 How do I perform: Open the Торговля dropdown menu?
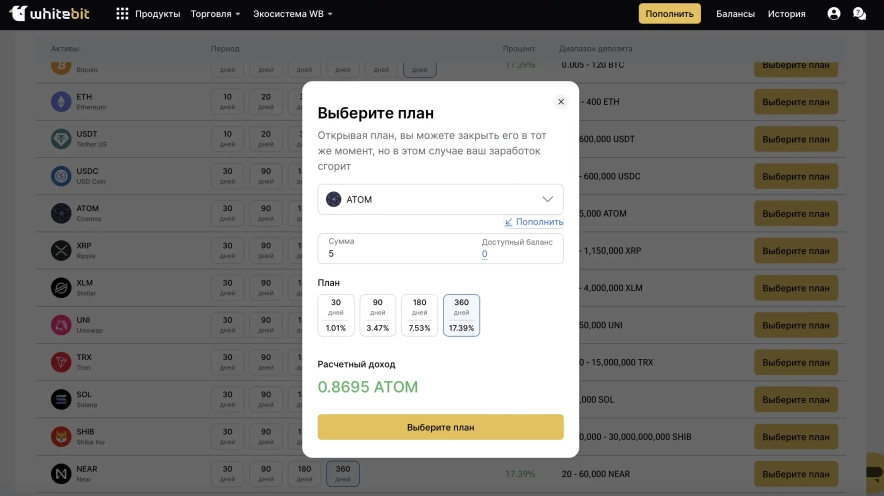tap(215, 14)
